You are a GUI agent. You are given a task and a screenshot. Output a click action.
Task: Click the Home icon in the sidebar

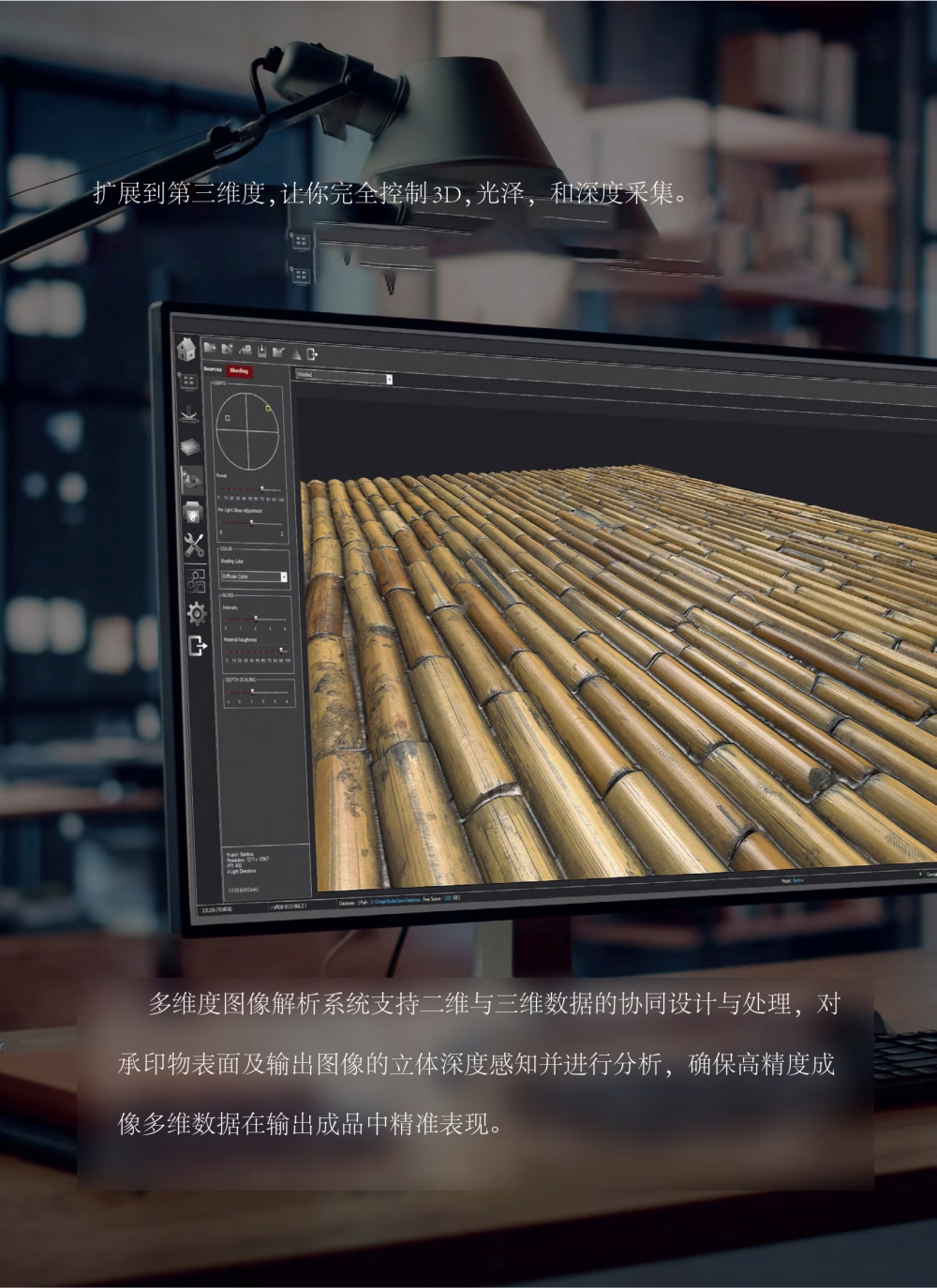coord(187,350)
